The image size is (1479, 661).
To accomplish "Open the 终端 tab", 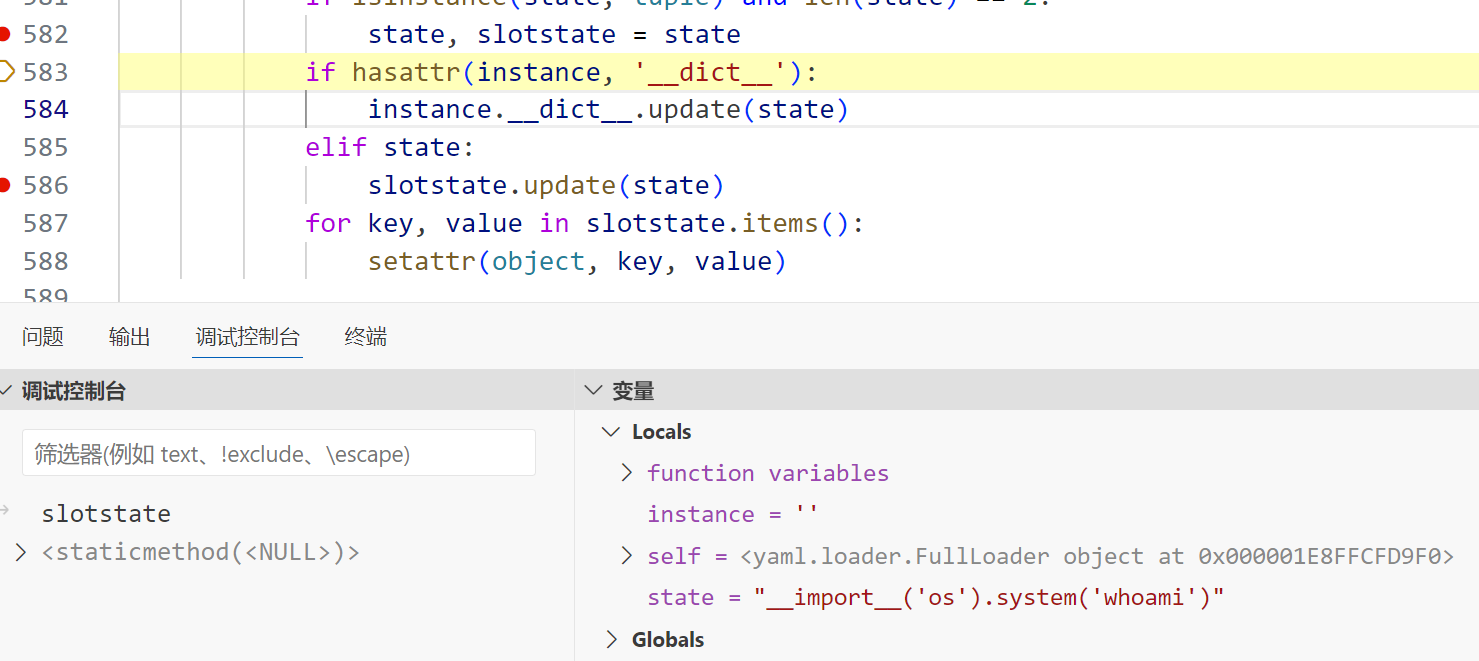I will coord(365,337).
